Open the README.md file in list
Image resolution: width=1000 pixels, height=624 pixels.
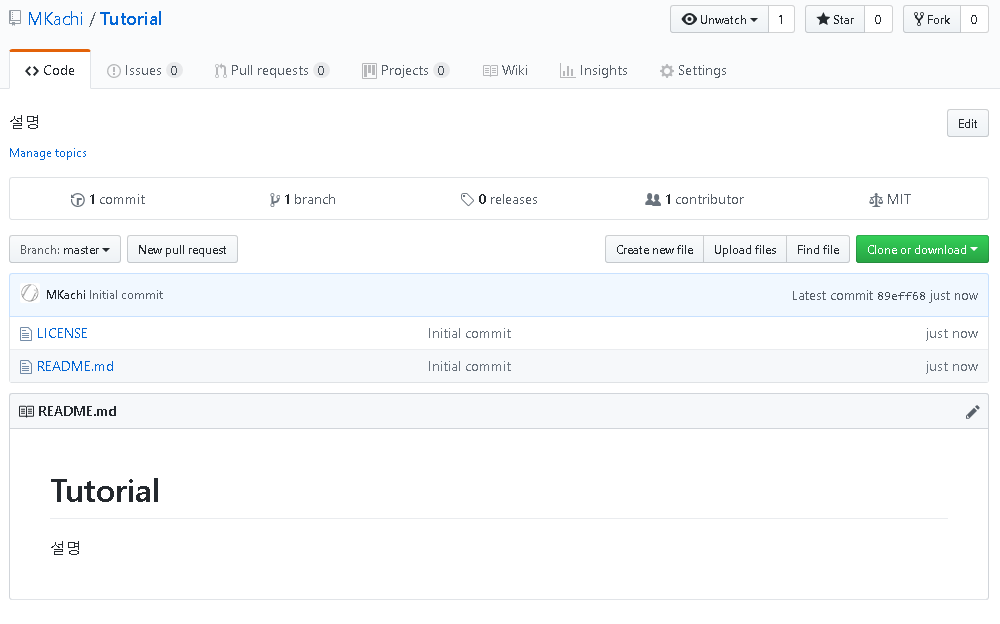pyautogui.click(x=75, y=367)
